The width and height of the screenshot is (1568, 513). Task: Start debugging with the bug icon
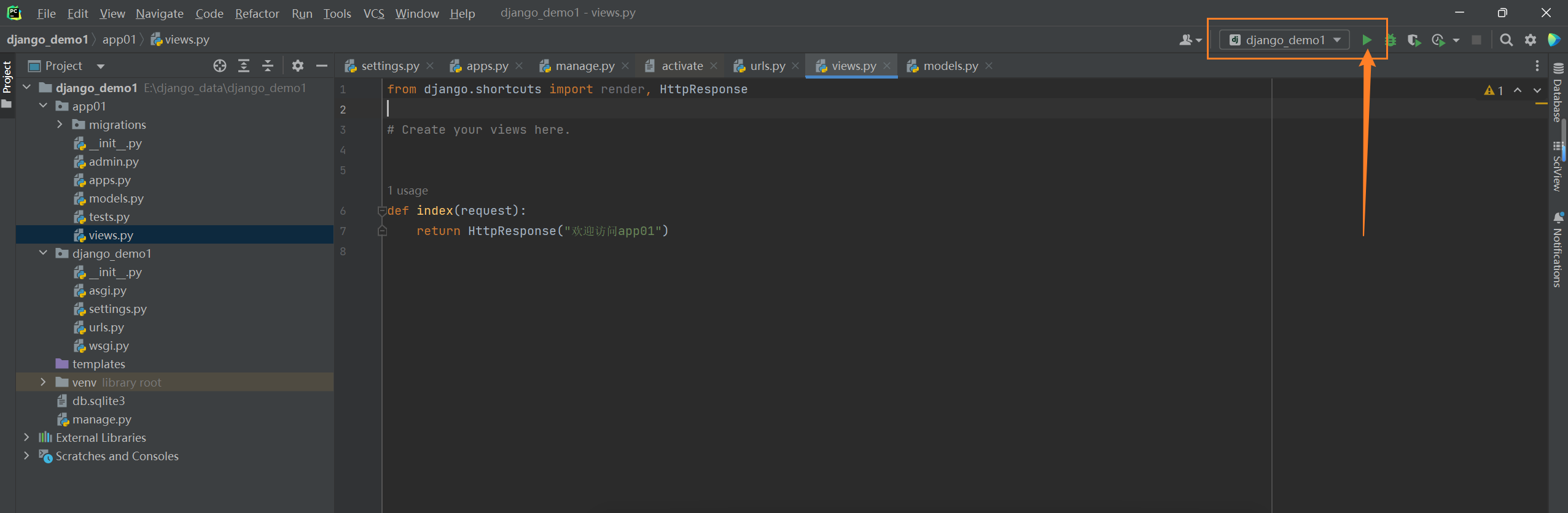tap(1391, 40)
